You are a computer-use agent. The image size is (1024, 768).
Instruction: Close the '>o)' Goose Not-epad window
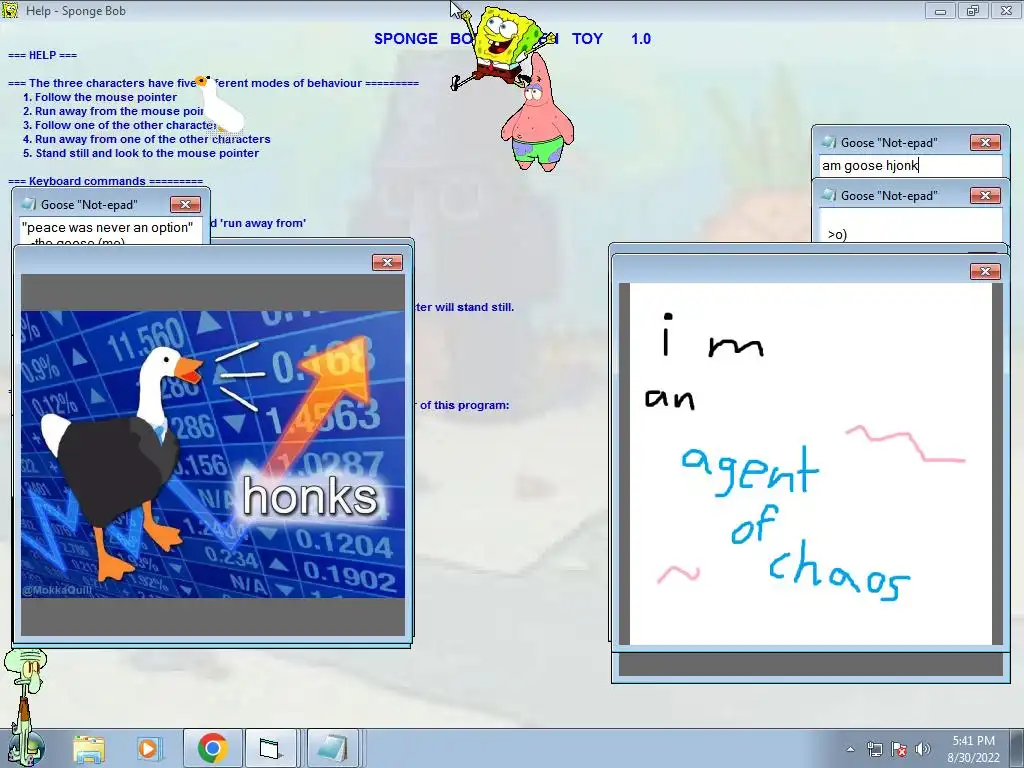(x=985, y=196)
